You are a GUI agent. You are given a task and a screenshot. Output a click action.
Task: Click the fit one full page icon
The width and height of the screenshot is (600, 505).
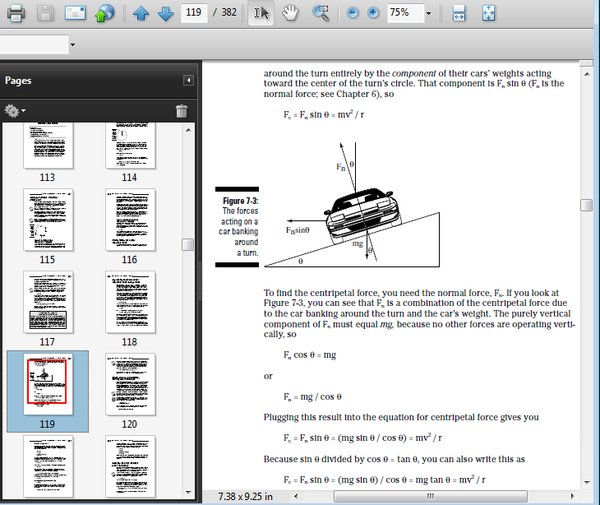click(488, 14)
